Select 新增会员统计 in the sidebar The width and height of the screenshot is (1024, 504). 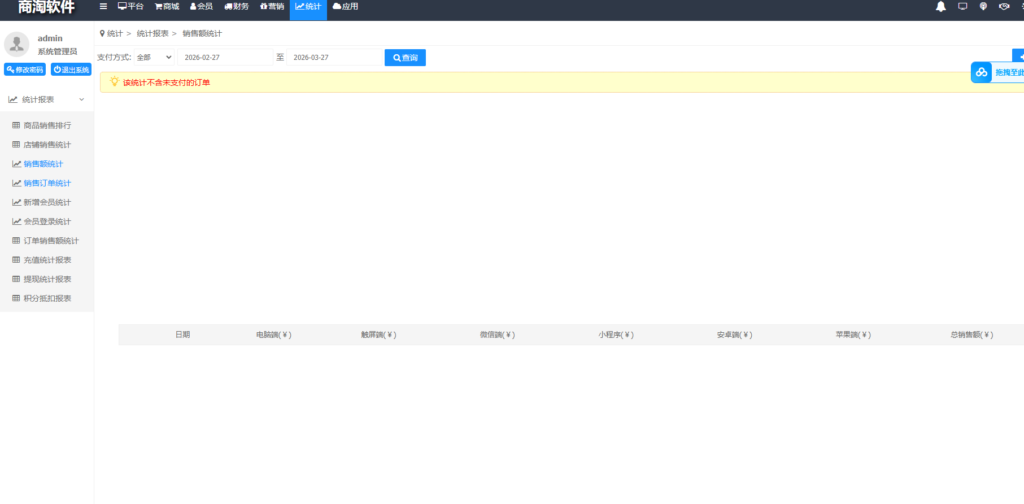(x=47, y=203)
